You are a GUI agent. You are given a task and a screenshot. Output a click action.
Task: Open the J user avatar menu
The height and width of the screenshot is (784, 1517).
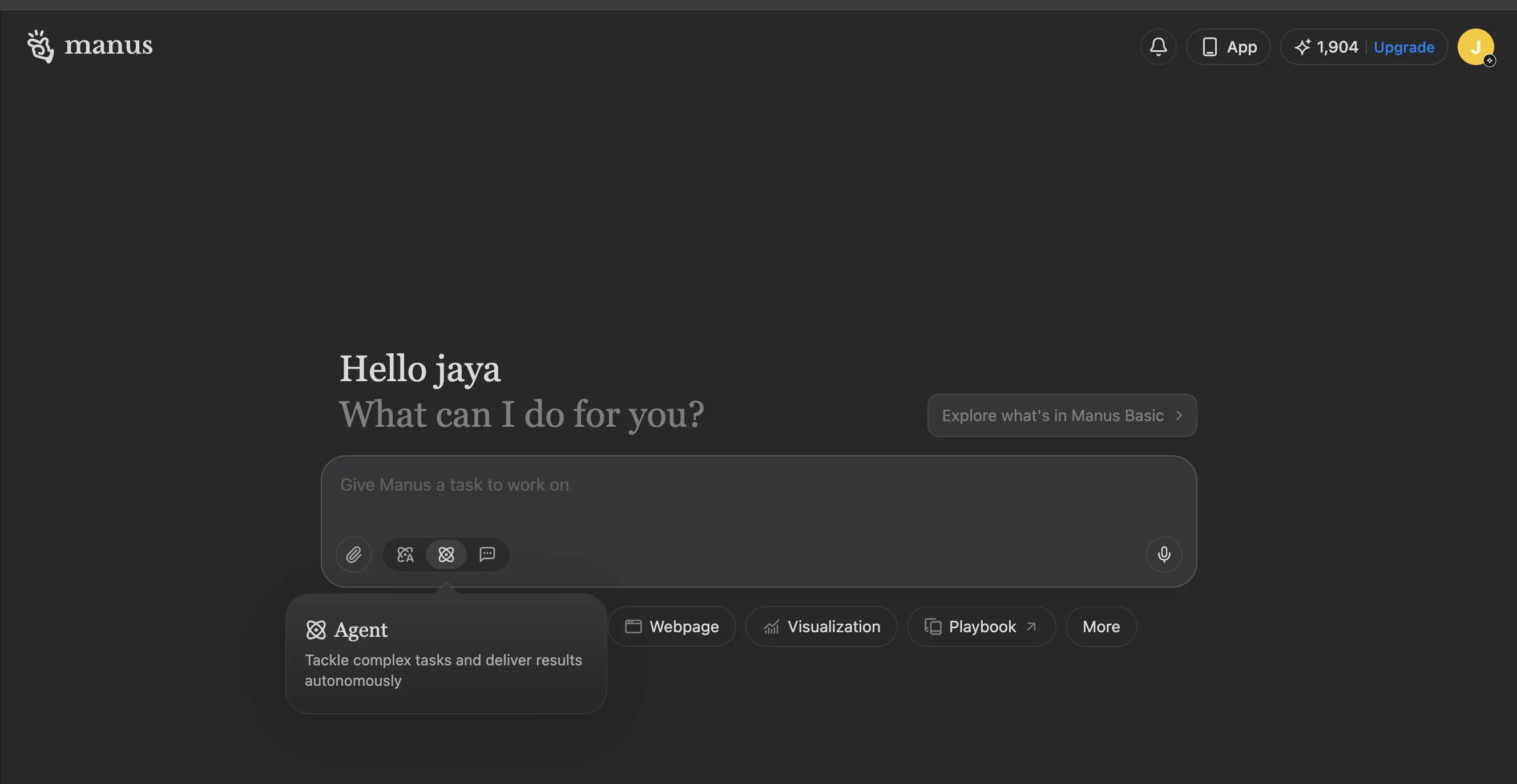(x=1475, y=46)
